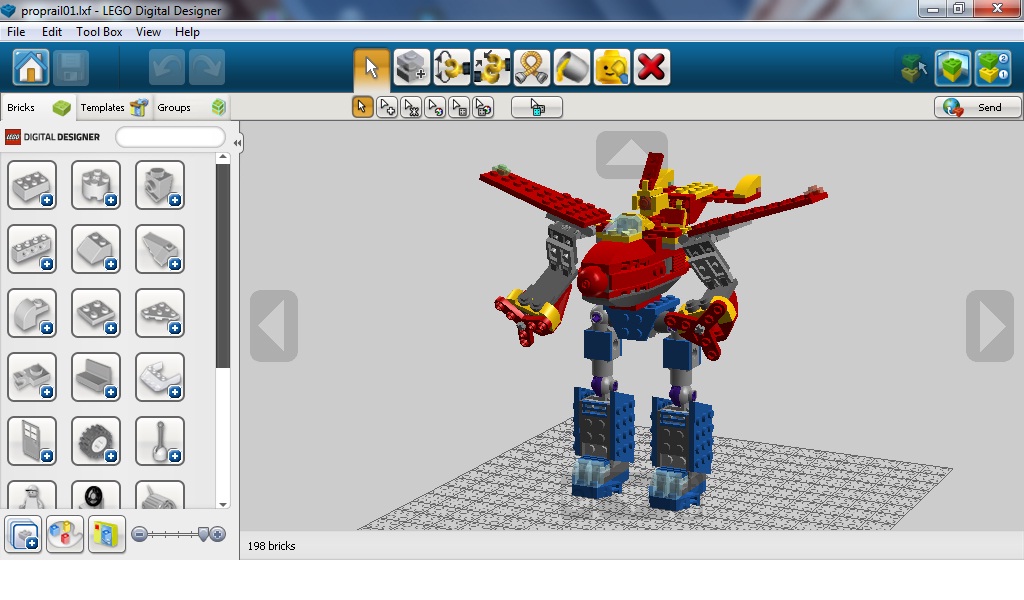Open the Edit menu
Viewport: 1024px width, 600px height.
click(52, 31)
